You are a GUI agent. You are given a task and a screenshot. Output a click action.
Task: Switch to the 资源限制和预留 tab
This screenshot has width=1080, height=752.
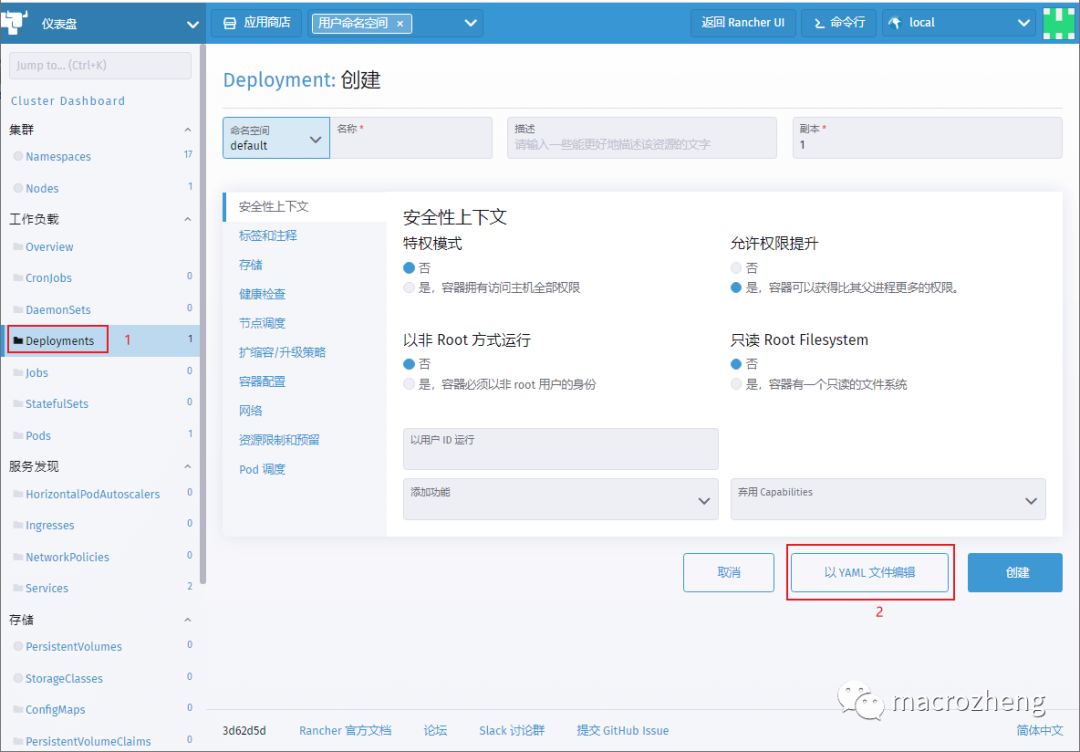click(x=279, y=440)
